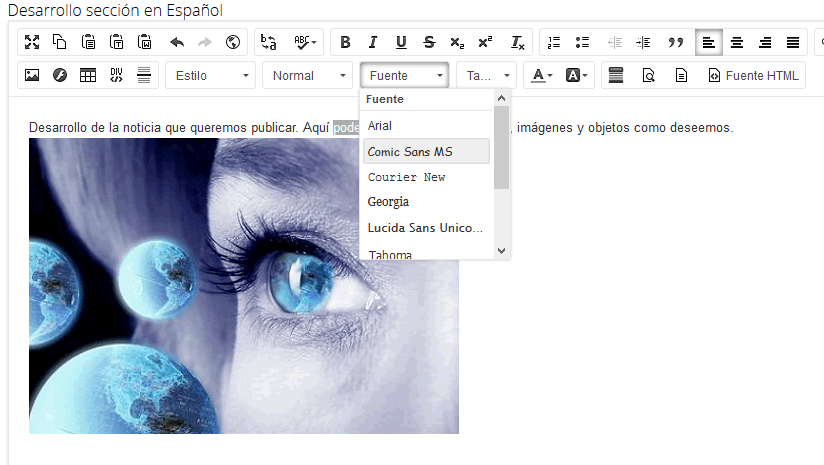Insert a horizontal line
The height and width of the screenshot is (465, 824).
pos(144,75)
